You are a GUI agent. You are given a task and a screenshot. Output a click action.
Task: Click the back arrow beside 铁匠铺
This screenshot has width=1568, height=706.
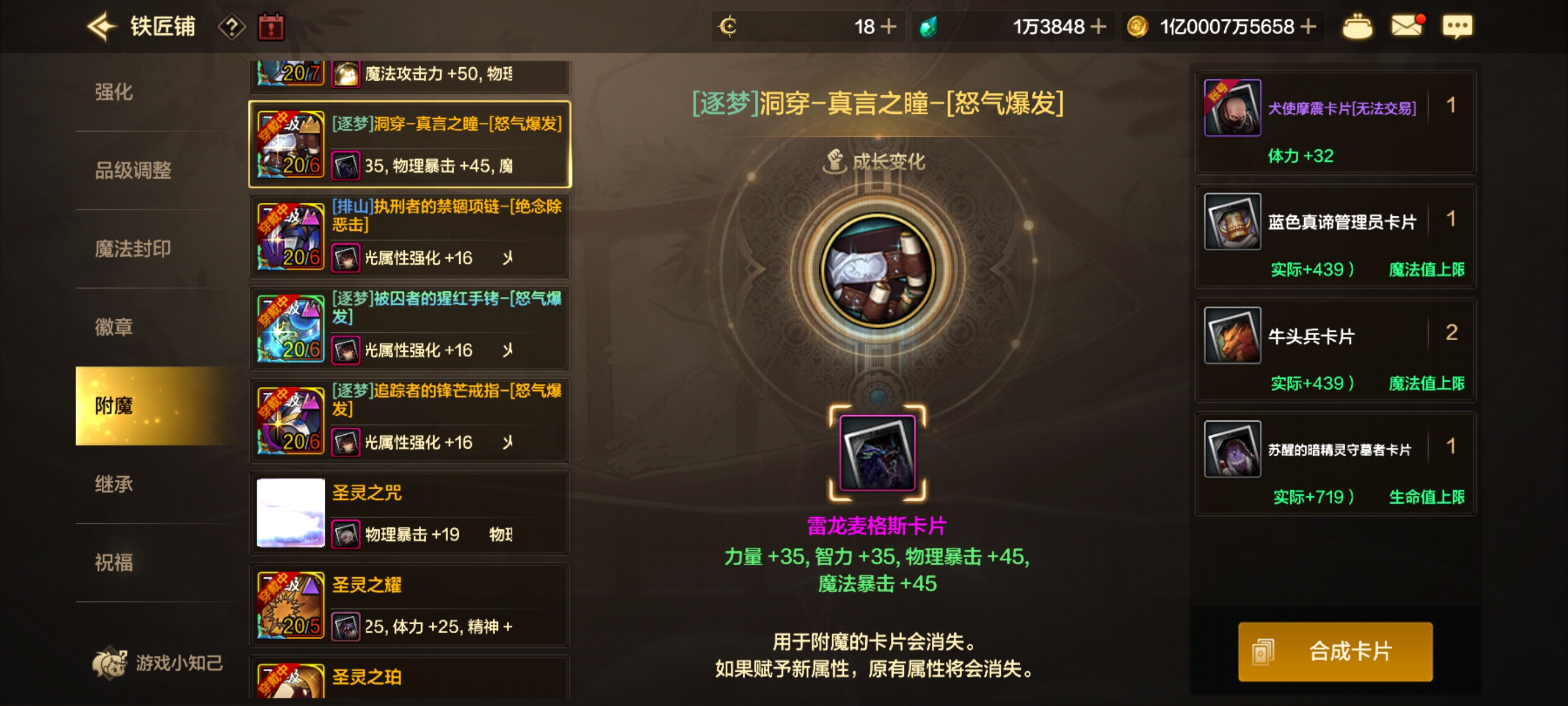(101, 26)
